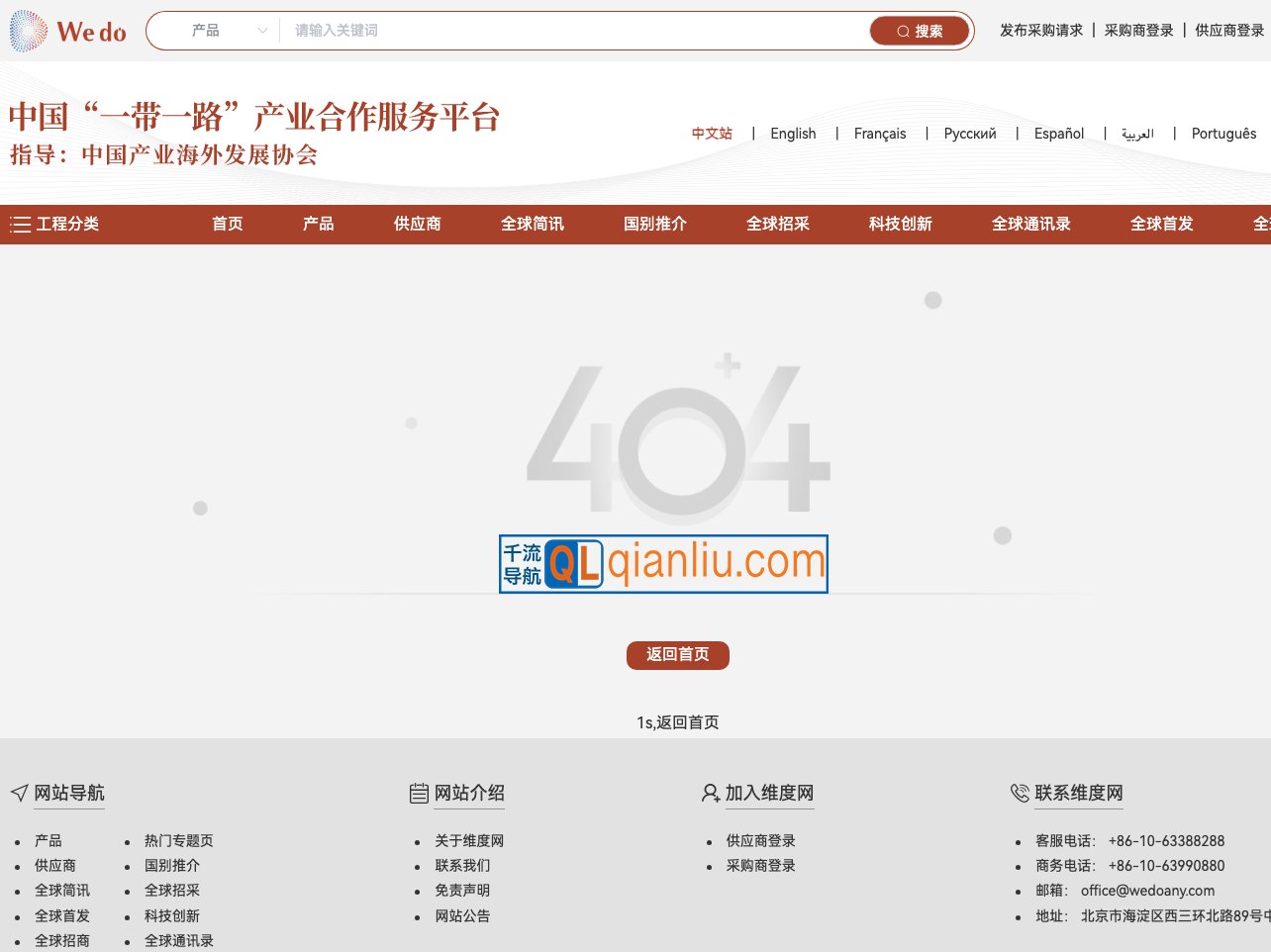Switch to the 国别推介 menu section
The height and width of the screenshot is (952, 1271).
coord(654,224)
